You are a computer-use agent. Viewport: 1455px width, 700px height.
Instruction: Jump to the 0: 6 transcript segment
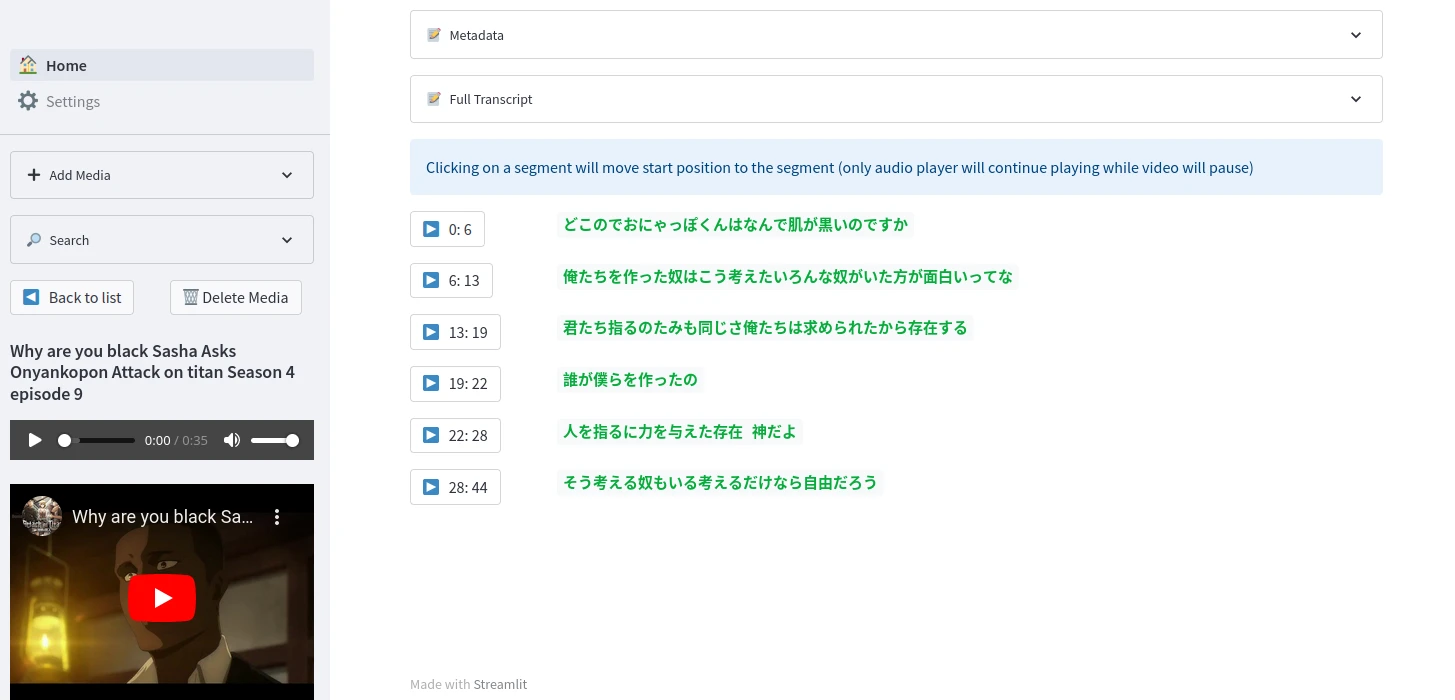(447, 229)
